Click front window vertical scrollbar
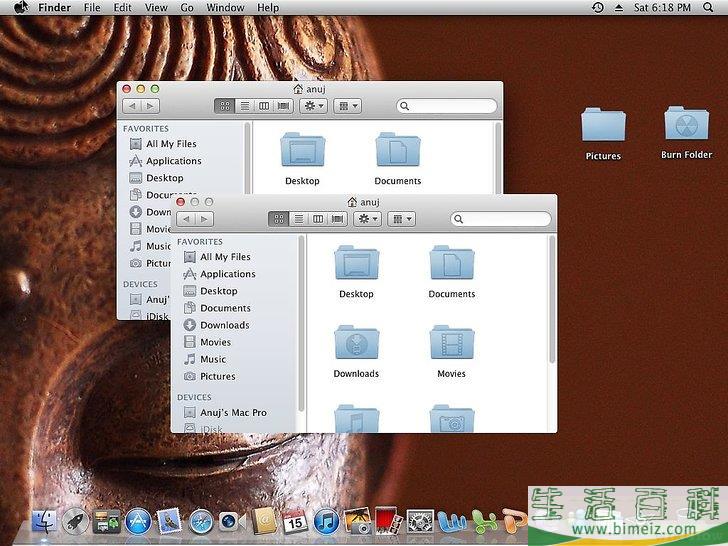Image resolution: width=728 pixels, height=546 pixels. click(x=552, y=300)
